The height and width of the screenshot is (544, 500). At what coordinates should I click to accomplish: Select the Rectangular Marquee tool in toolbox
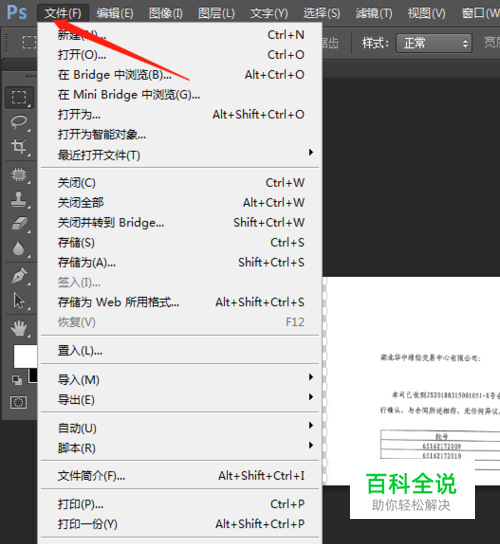pos(19,97)
